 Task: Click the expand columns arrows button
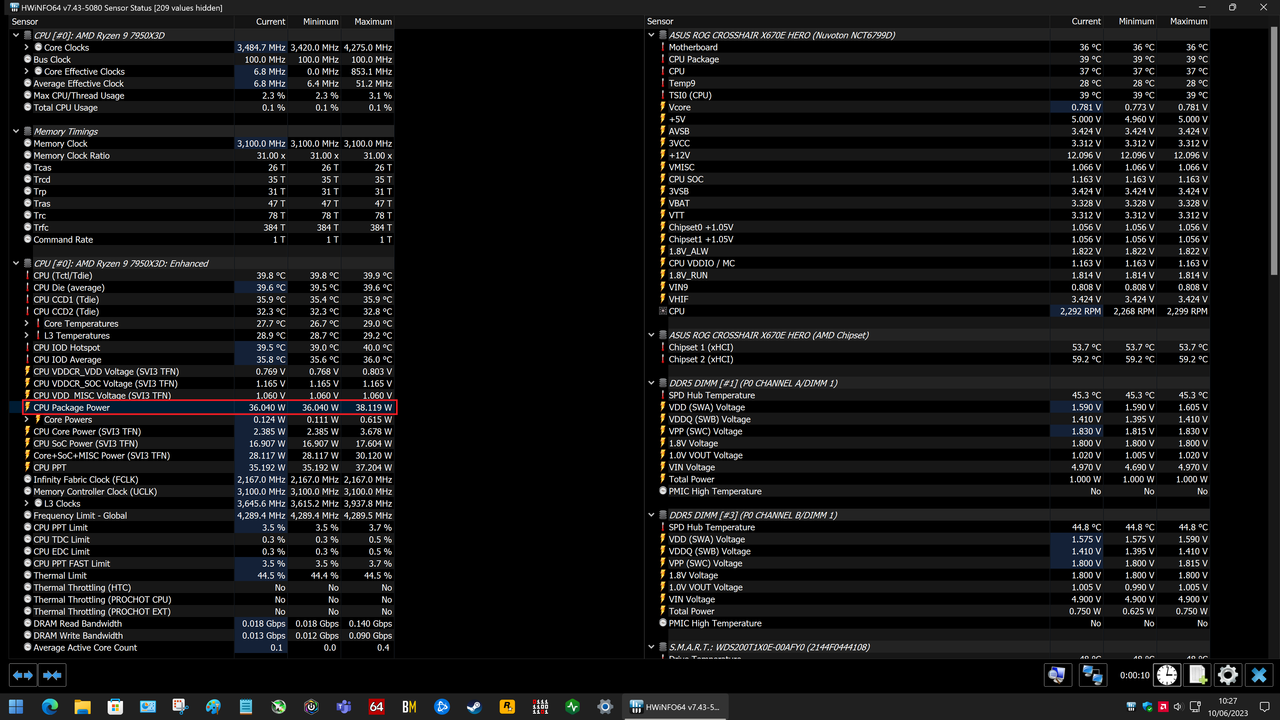[x=22, y=675]
